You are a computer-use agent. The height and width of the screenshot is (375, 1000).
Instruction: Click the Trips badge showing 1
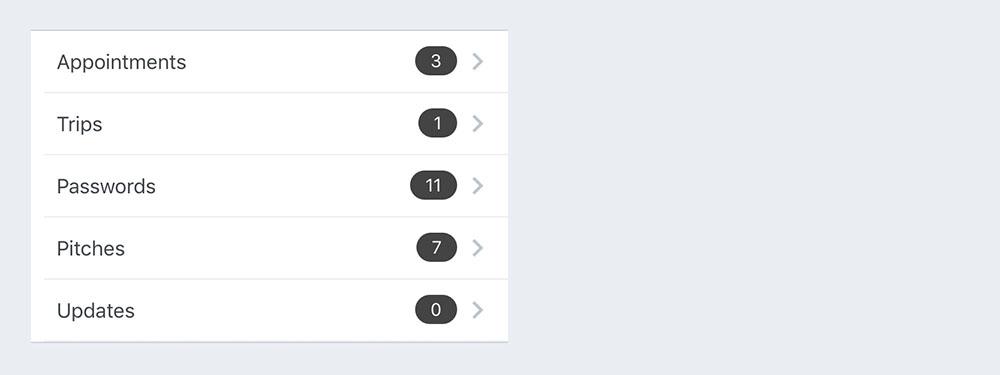(438, 123)
